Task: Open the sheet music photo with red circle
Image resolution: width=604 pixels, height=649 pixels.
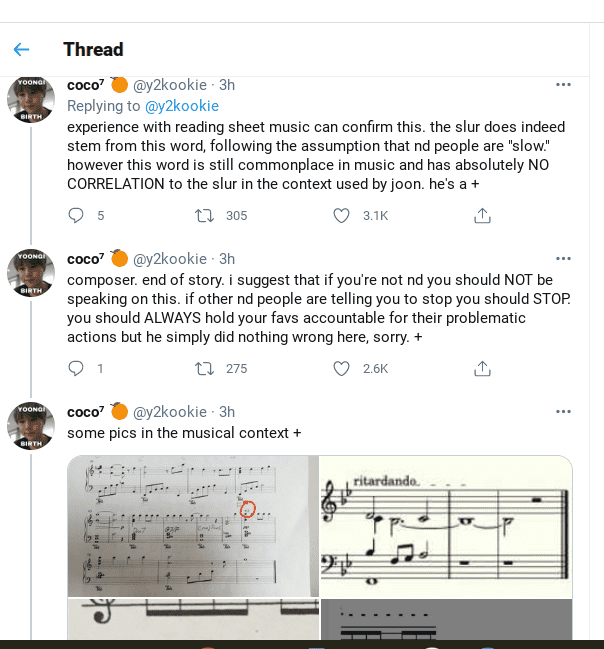Action: point(192,526)
